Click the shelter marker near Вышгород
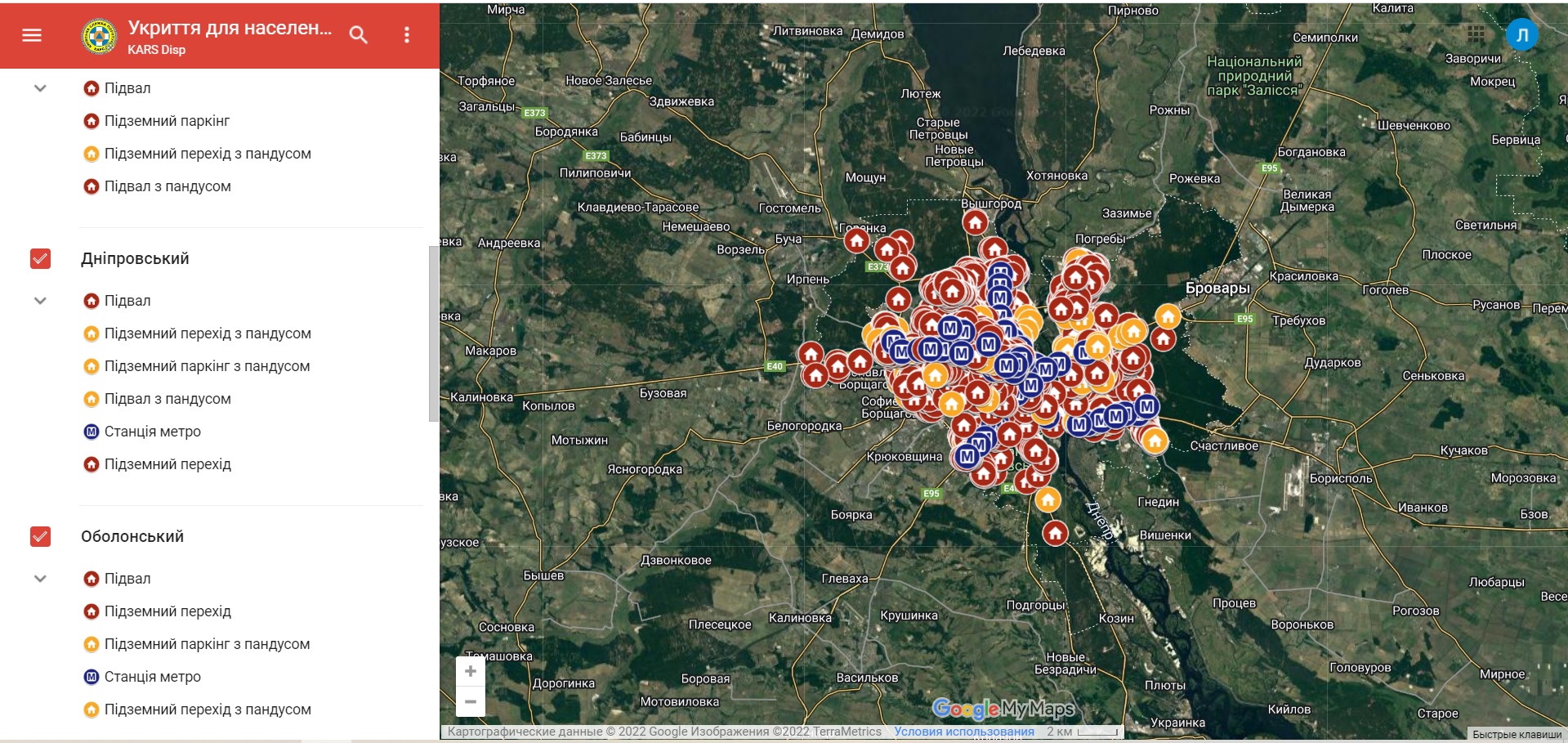Image resolution: width=1568 pixels, height=743 pixels. [975, 222]
